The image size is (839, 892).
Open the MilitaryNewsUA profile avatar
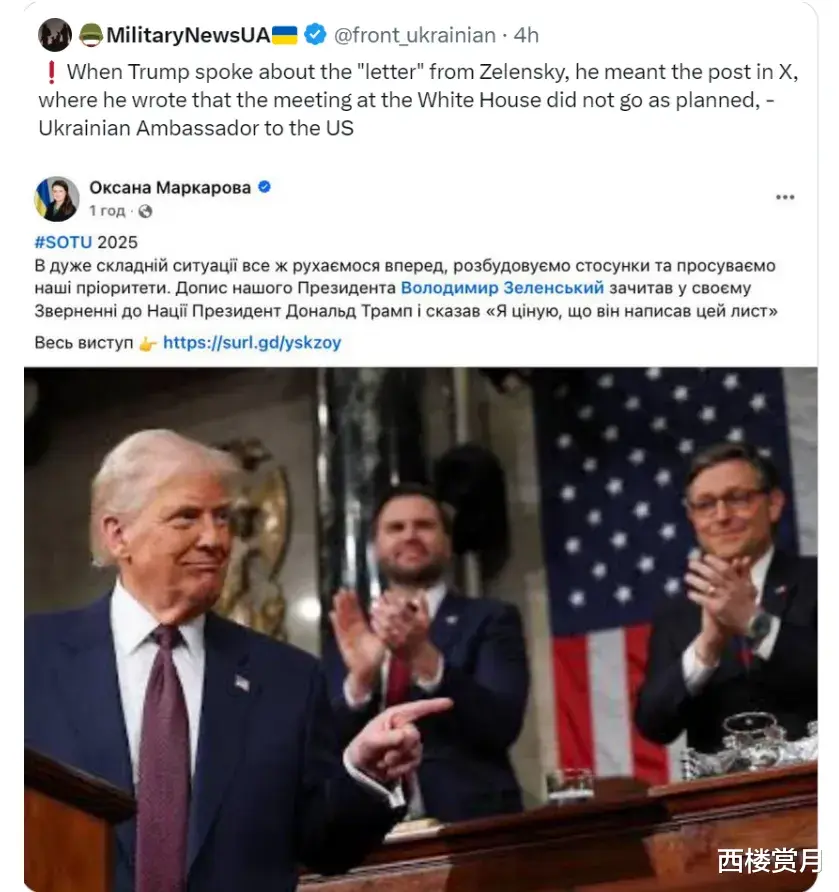click(x=55, y=35)
